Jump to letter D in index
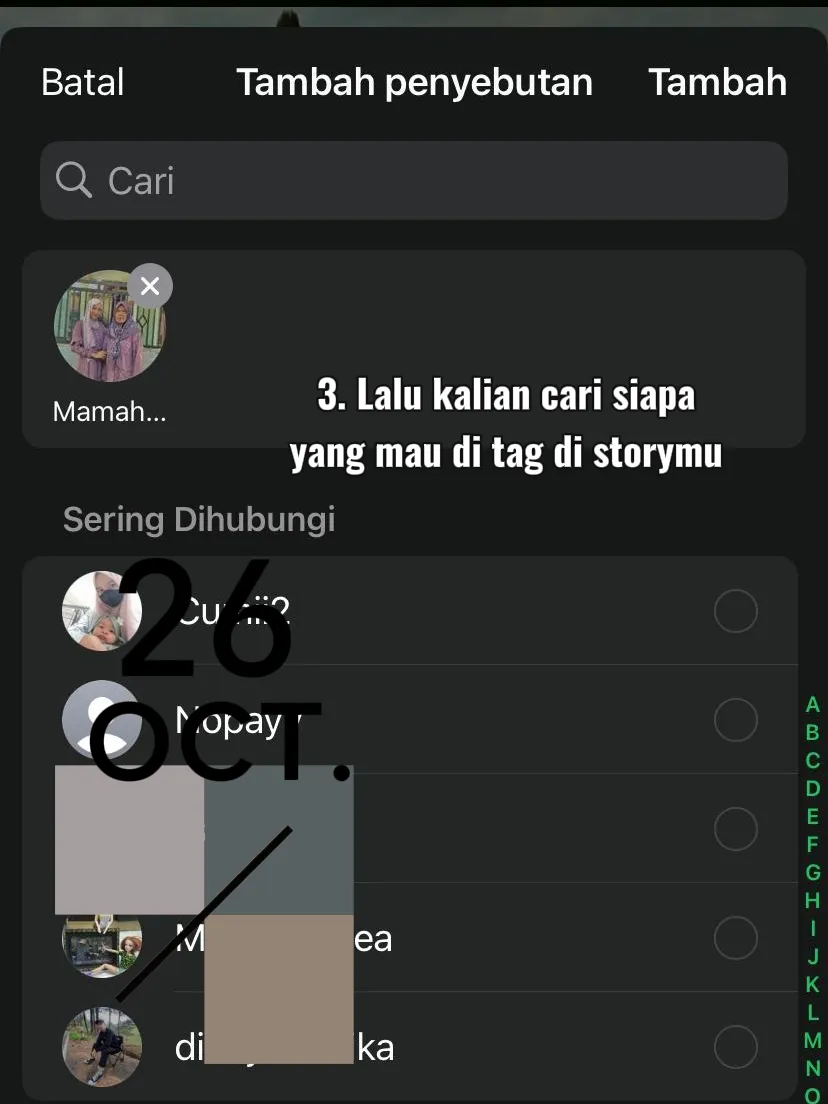 tap(813, 789)
